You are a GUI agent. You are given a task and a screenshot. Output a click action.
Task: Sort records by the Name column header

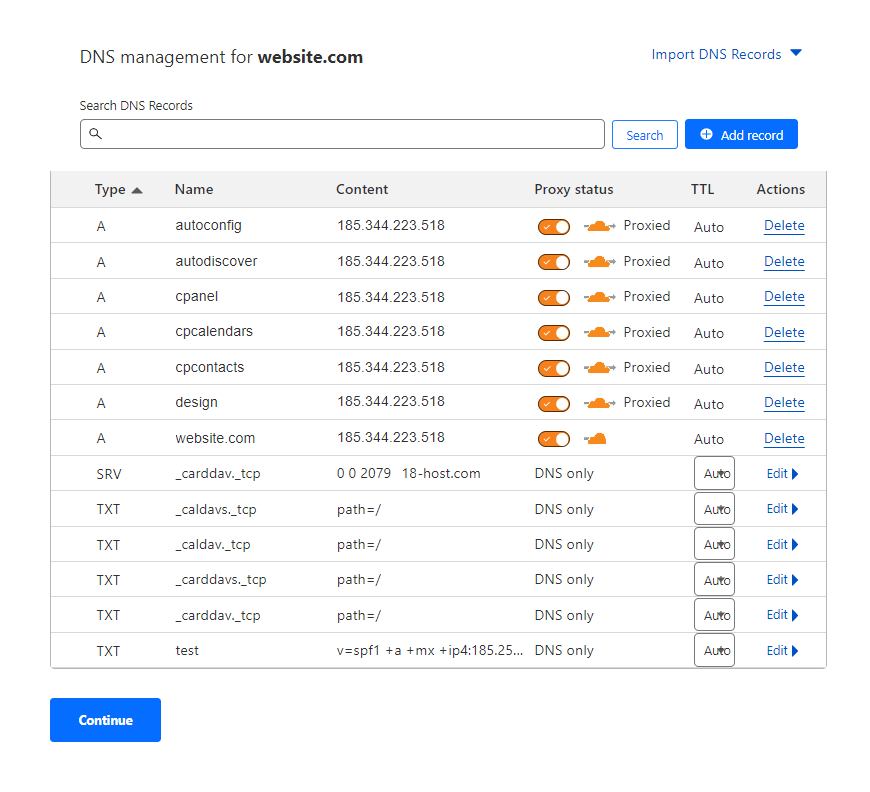pyautogui.click(x=194, y=189)
